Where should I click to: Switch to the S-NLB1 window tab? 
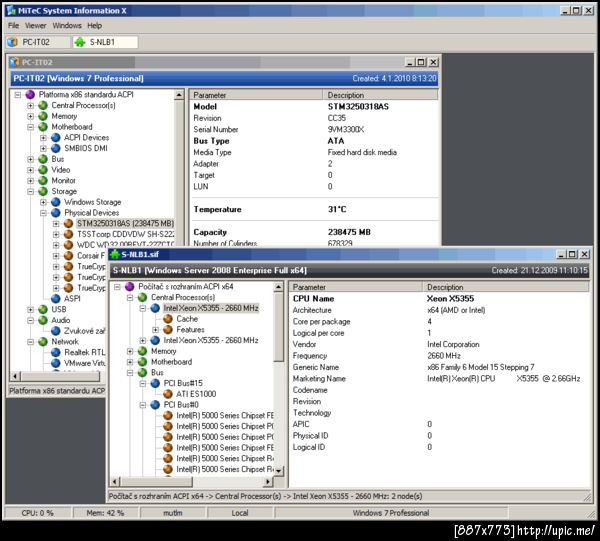tap(105, 42)
